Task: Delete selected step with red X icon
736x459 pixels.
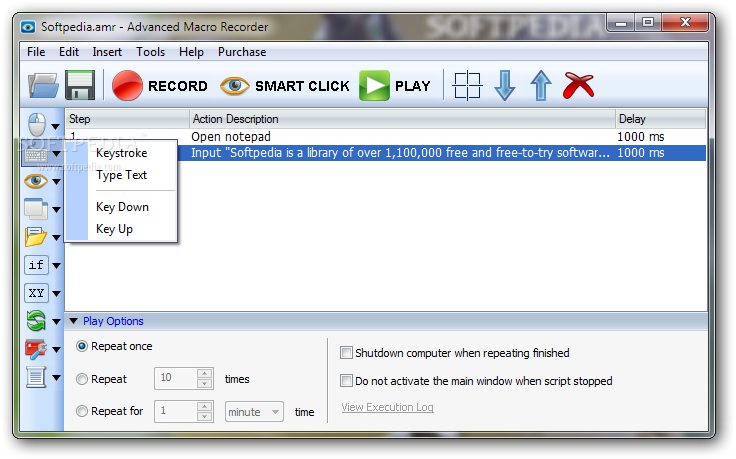Action: coord(578,85)
